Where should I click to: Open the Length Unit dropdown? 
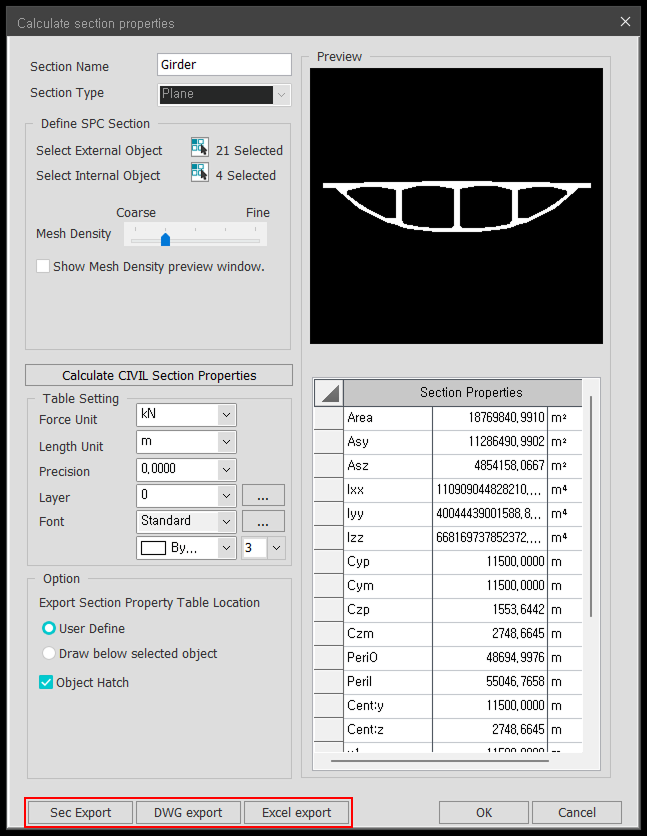[227, 442]
